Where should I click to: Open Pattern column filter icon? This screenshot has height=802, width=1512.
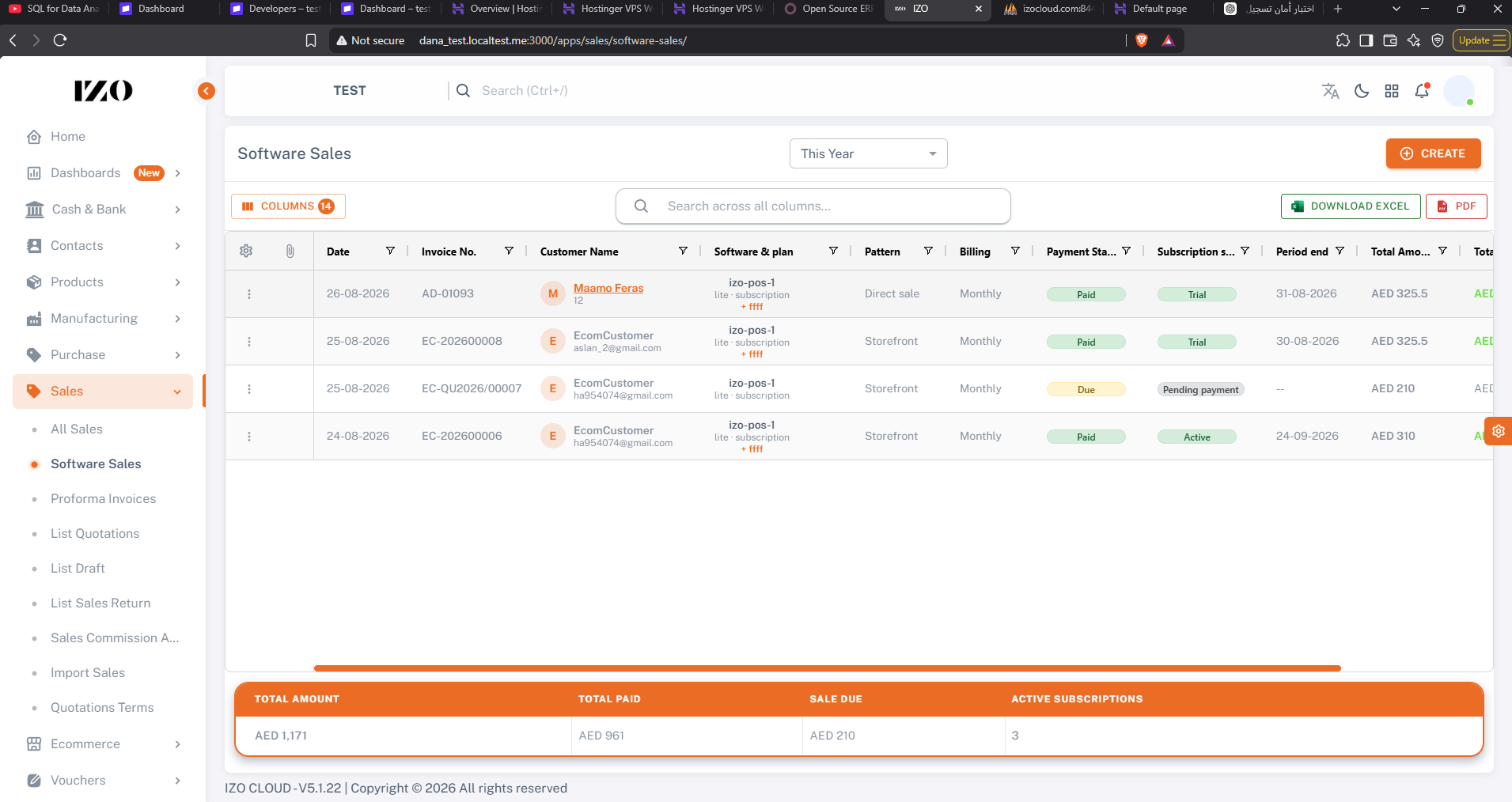(928, 251)
